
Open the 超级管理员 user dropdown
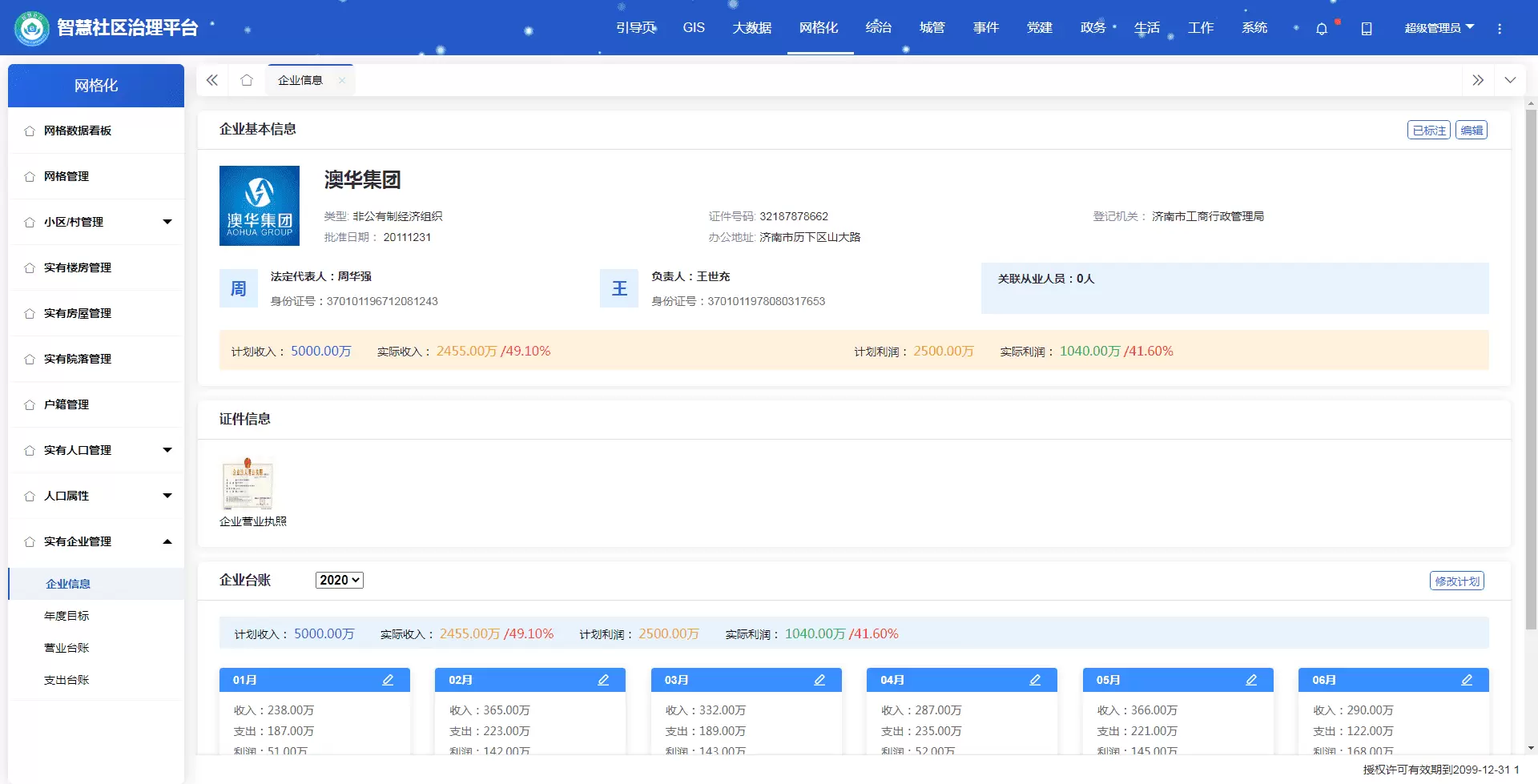[x=1439, y=28]
